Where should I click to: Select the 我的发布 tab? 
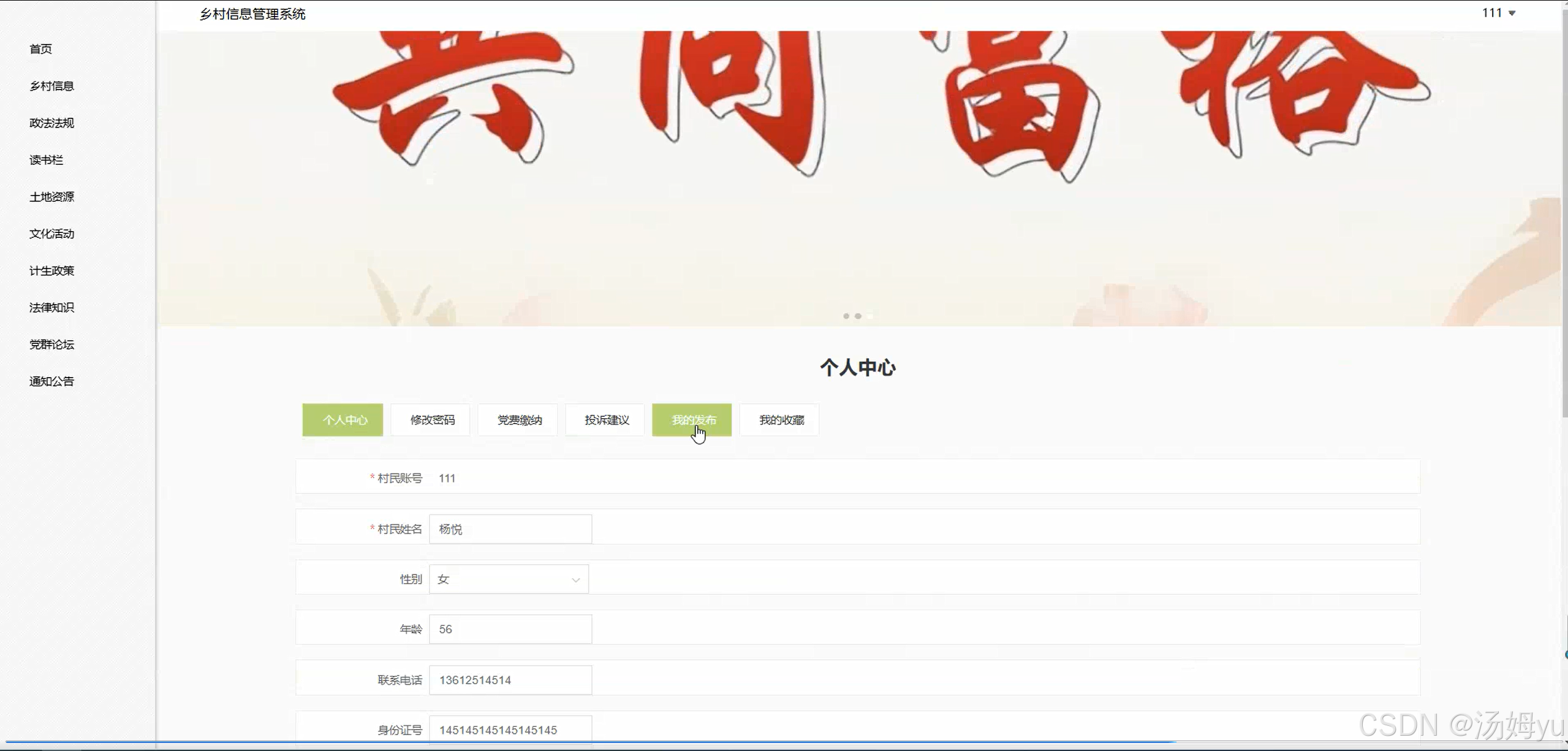pyautogui.click(x=692, y=420)
